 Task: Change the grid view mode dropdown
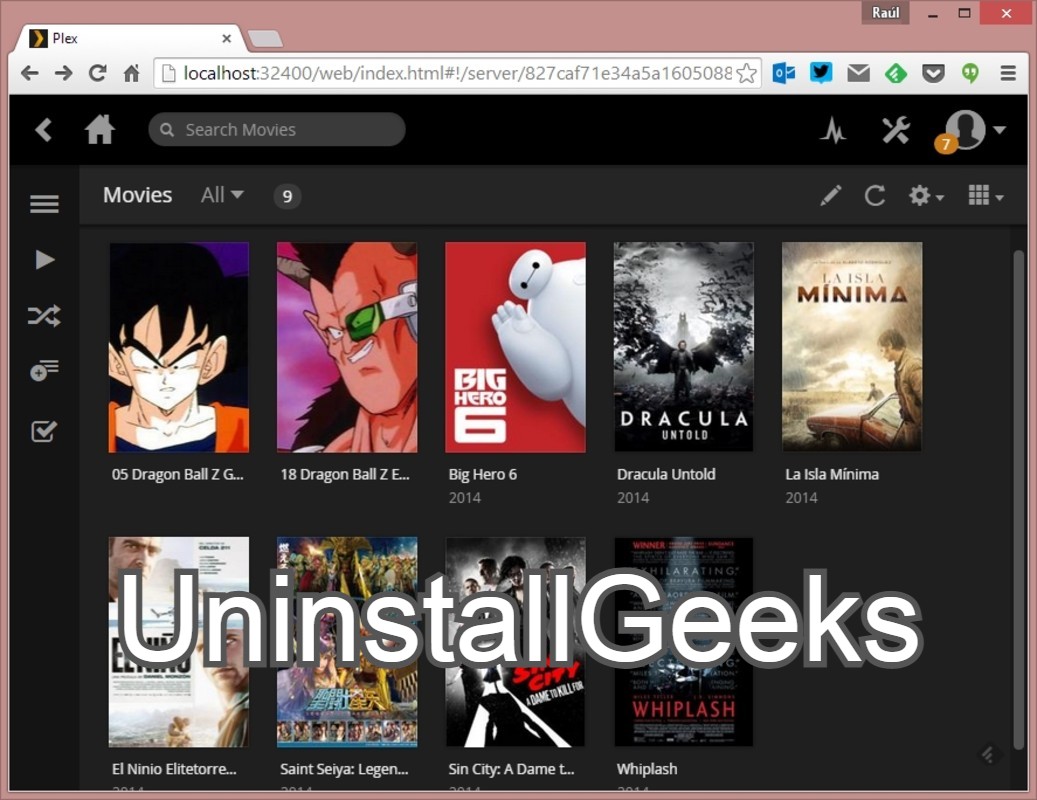[x=985, y=196]
